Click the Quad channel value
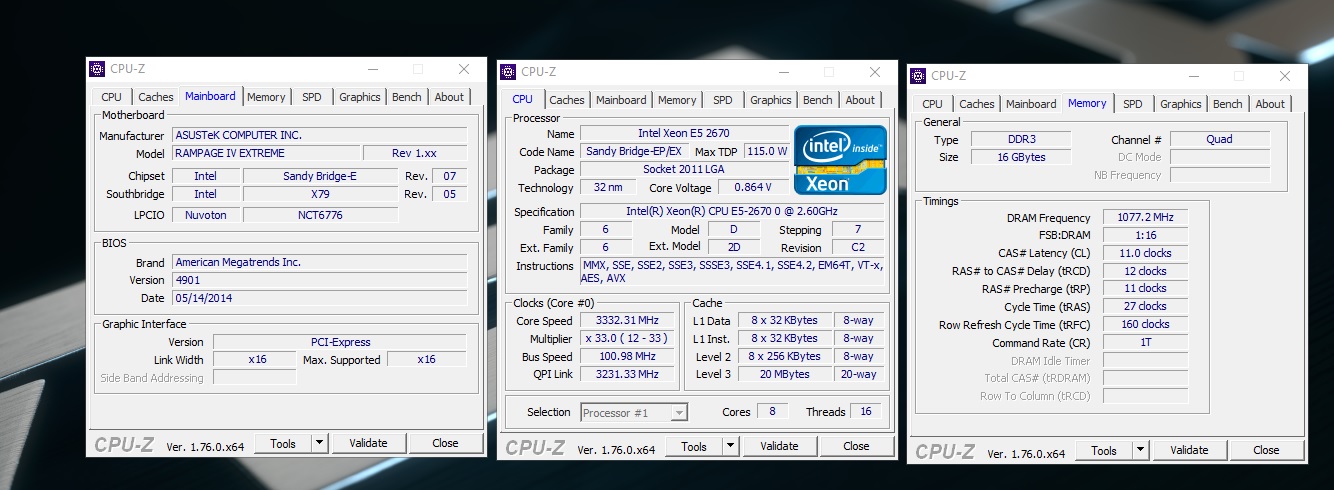This screenshot has width=1334, height=490. point(1219,139)
